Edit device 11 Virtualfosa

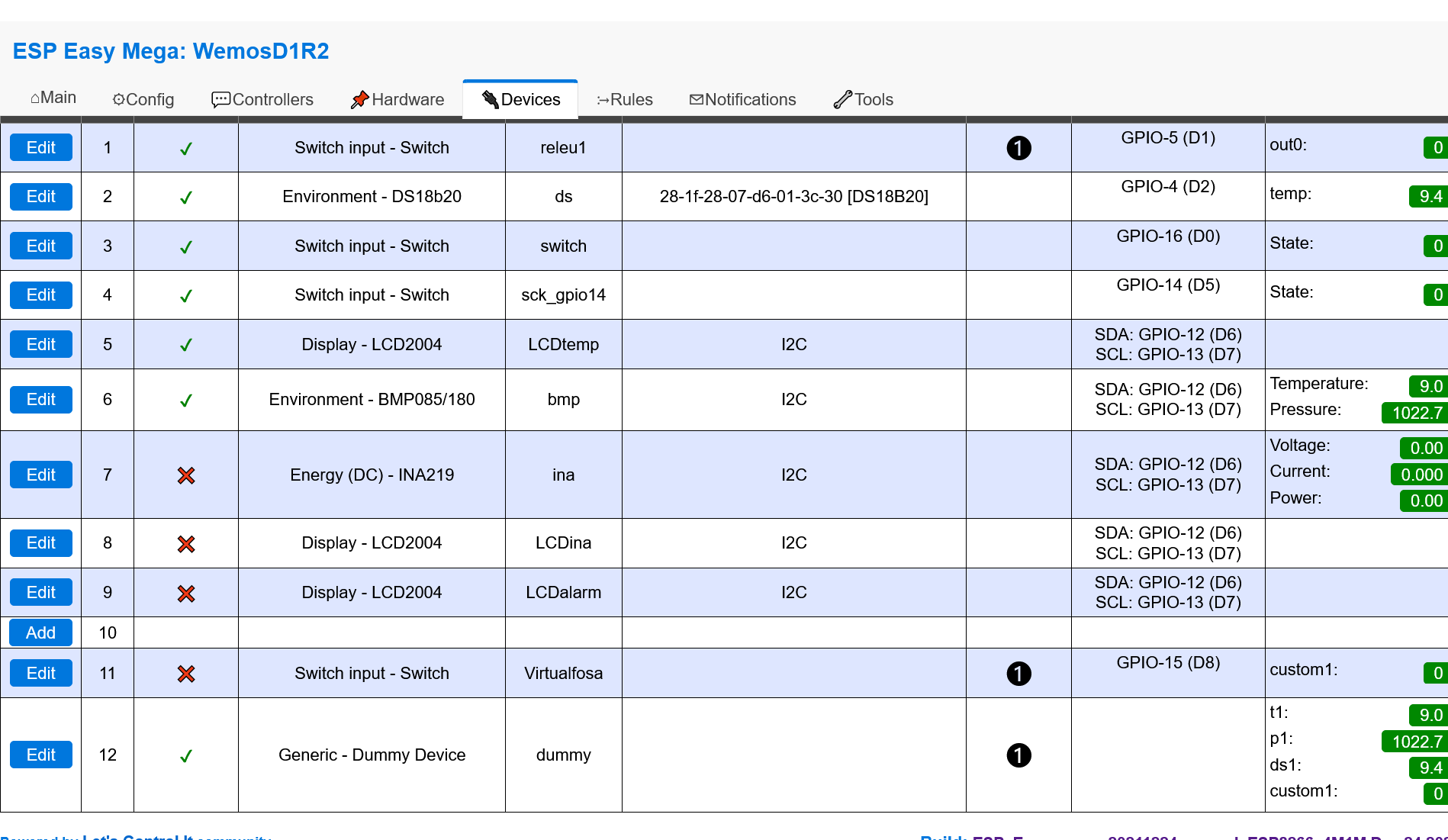41,673
